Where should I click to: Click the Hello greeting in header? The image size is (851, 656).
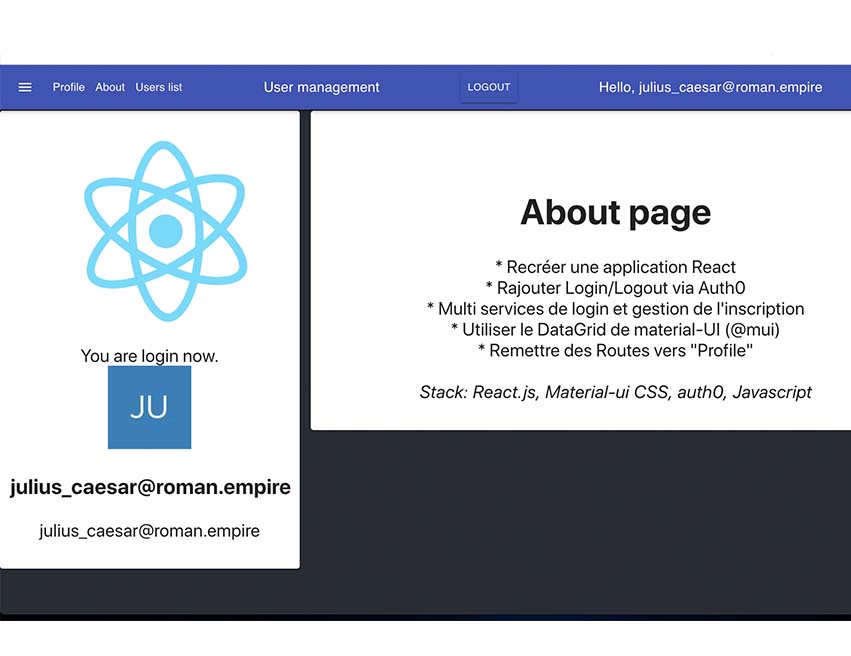coord(710,87)
